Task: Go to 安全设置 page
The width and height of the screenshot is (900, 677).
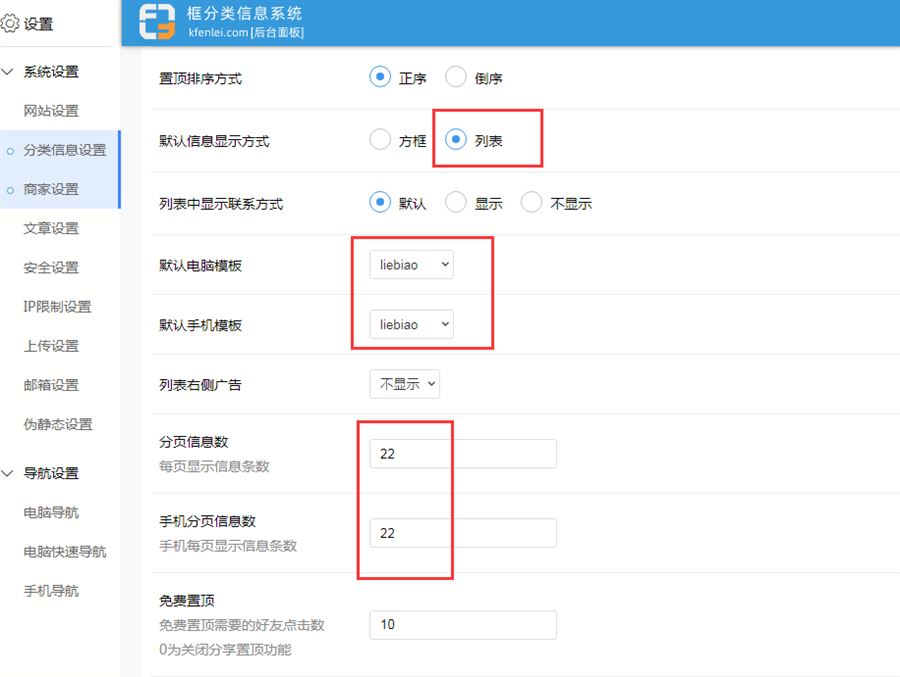Action: [51, 267]
